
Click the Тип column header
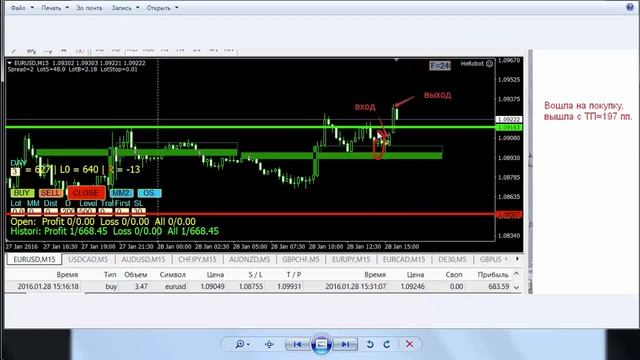click(110, 275)
